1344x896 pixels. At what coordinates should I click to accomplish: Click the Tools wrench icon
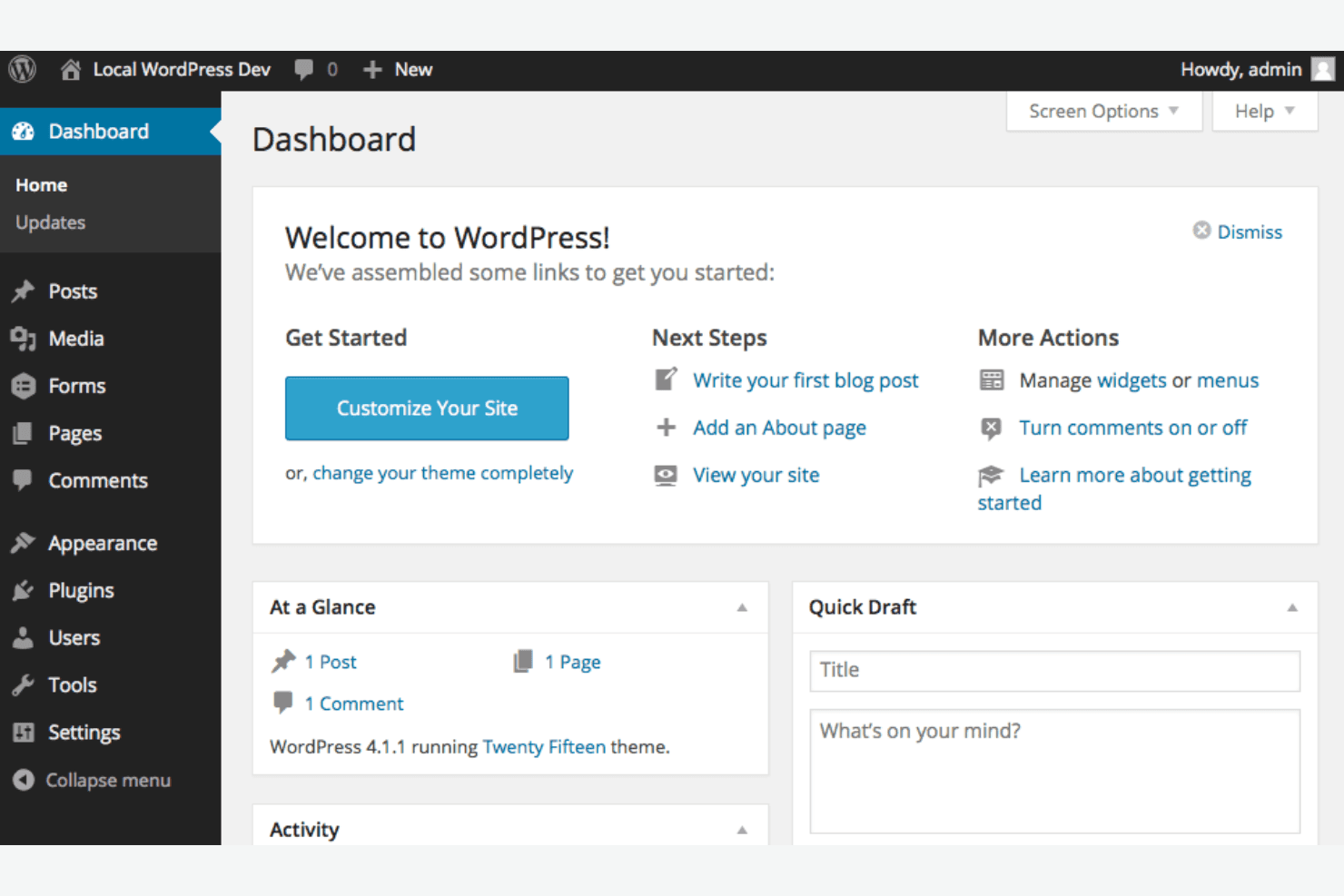point(24,684)
